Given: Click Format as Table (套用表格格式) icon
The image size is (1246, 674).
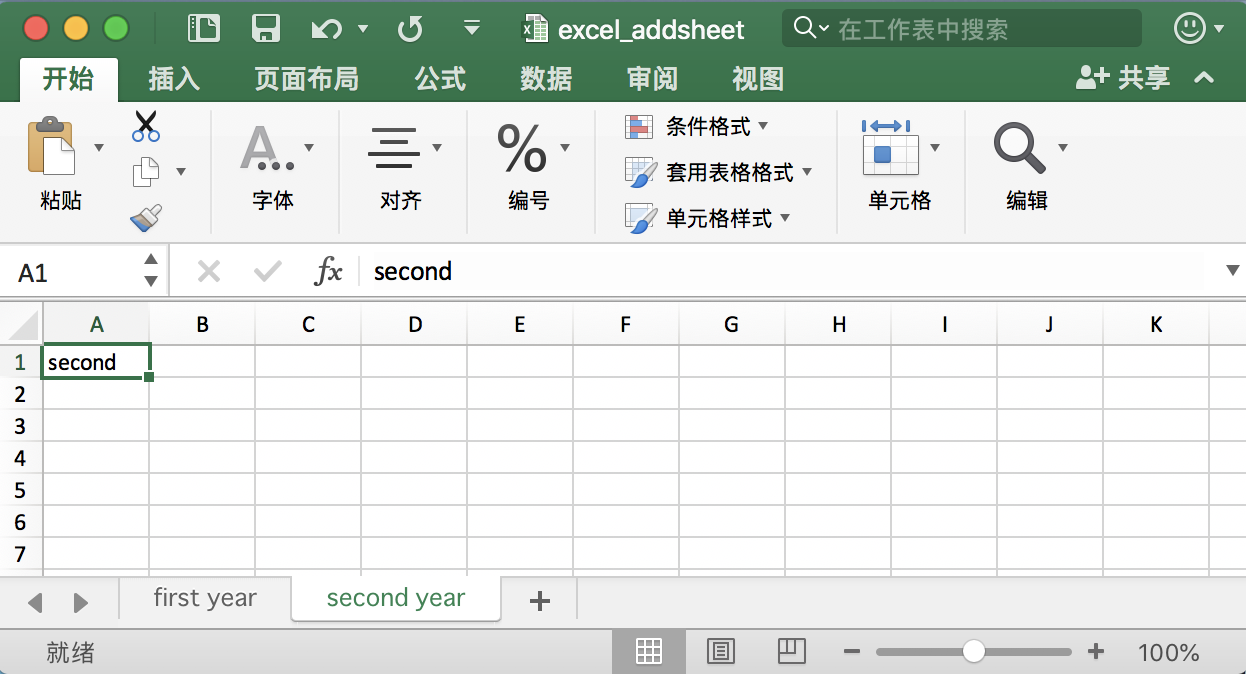Looking at the screenshot, I should tap(640, 173).
